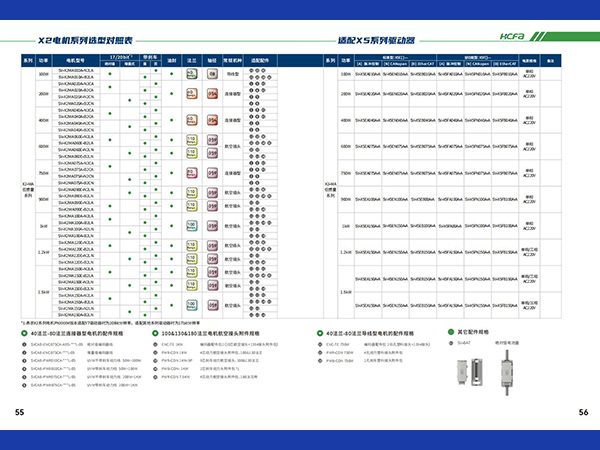Click the 1.5kW power cell in the right table

point(346,292)
